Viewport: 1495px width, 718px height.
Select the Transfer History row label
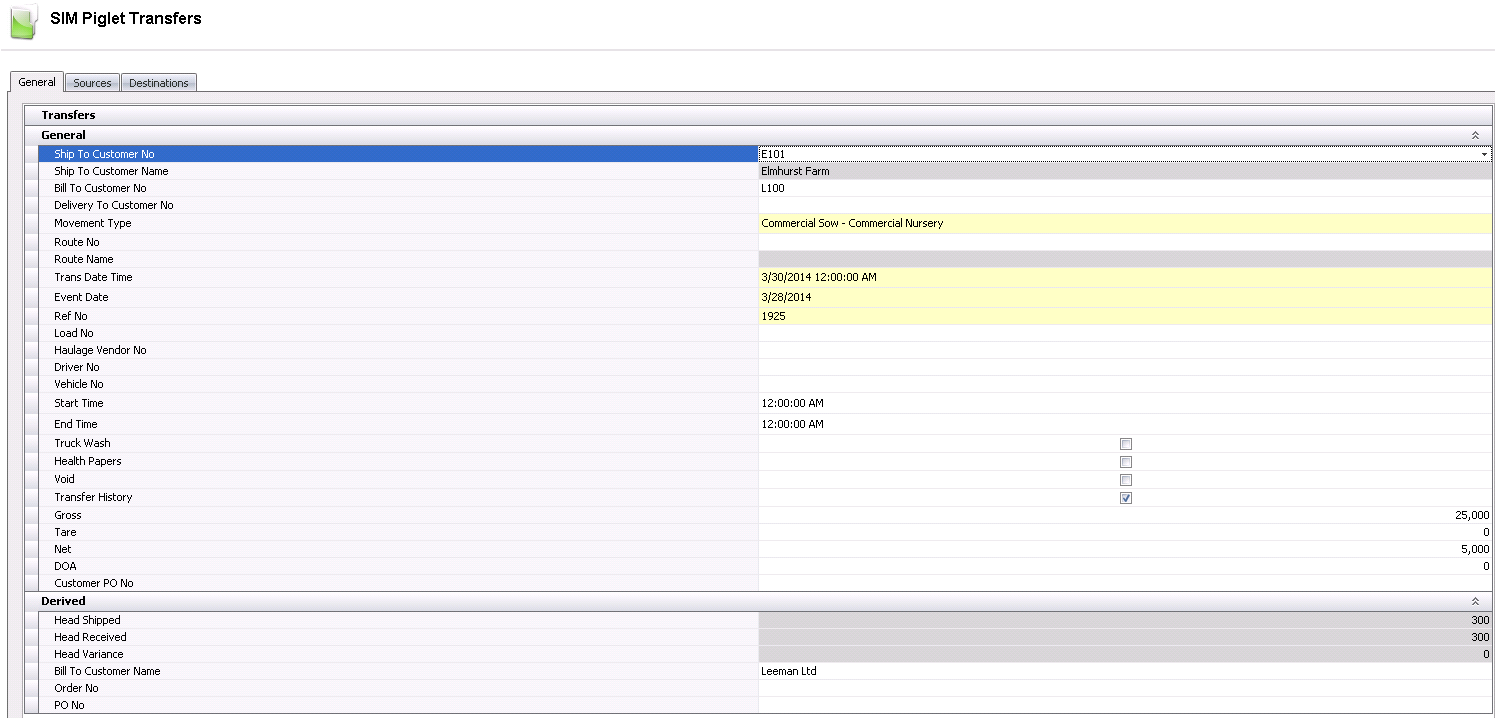93,497
